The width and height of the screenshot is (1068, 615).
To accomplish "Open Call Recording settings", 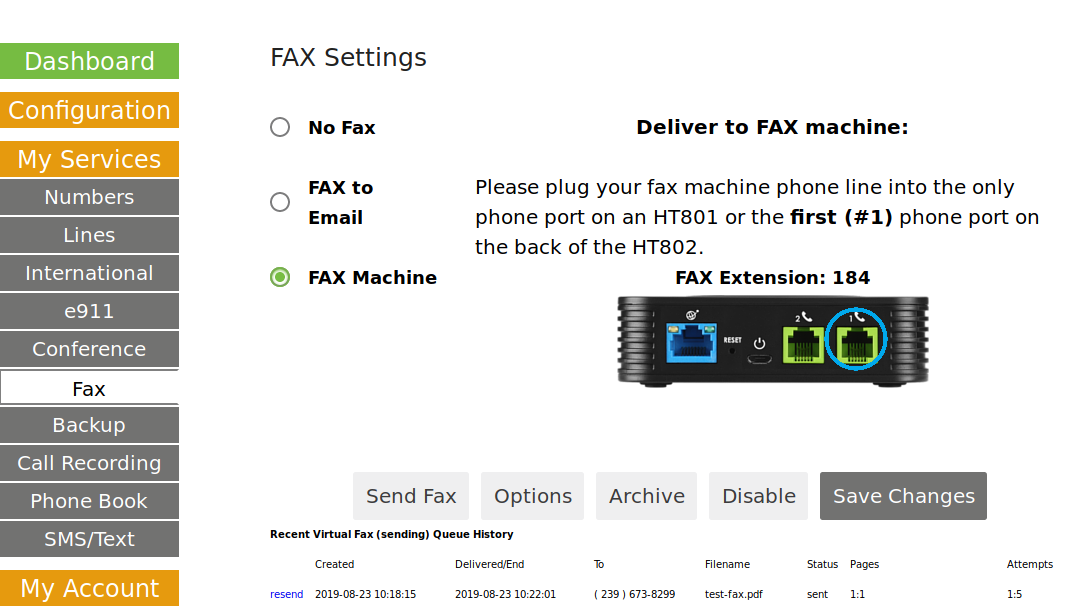I will tap(89, 463).
